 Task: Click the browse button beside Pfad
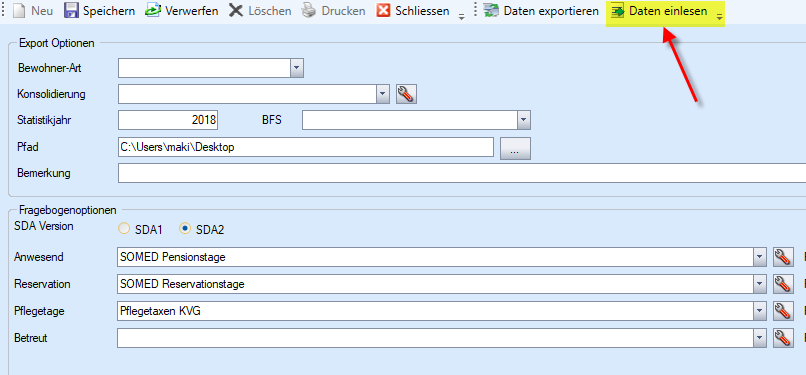pos(515,148)
